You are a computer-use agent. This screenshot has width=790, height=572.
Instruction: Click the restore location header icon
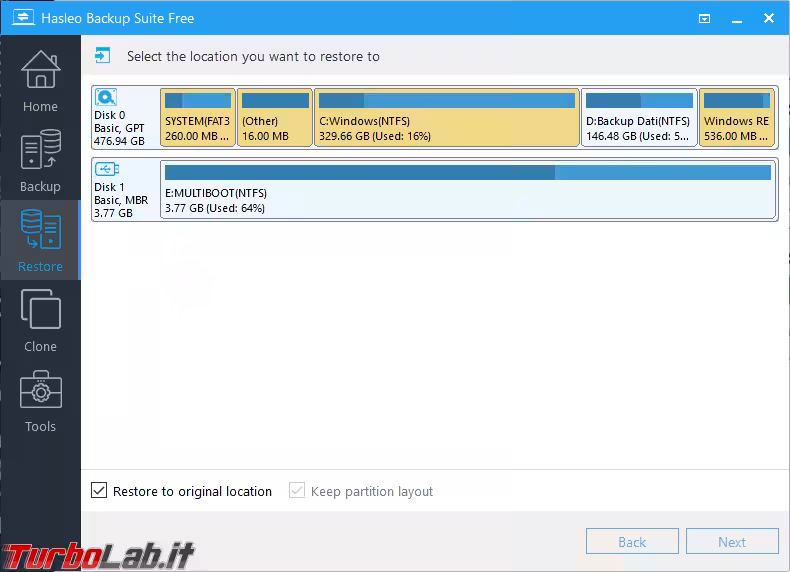pyautogui.click(x=102, y=55)
